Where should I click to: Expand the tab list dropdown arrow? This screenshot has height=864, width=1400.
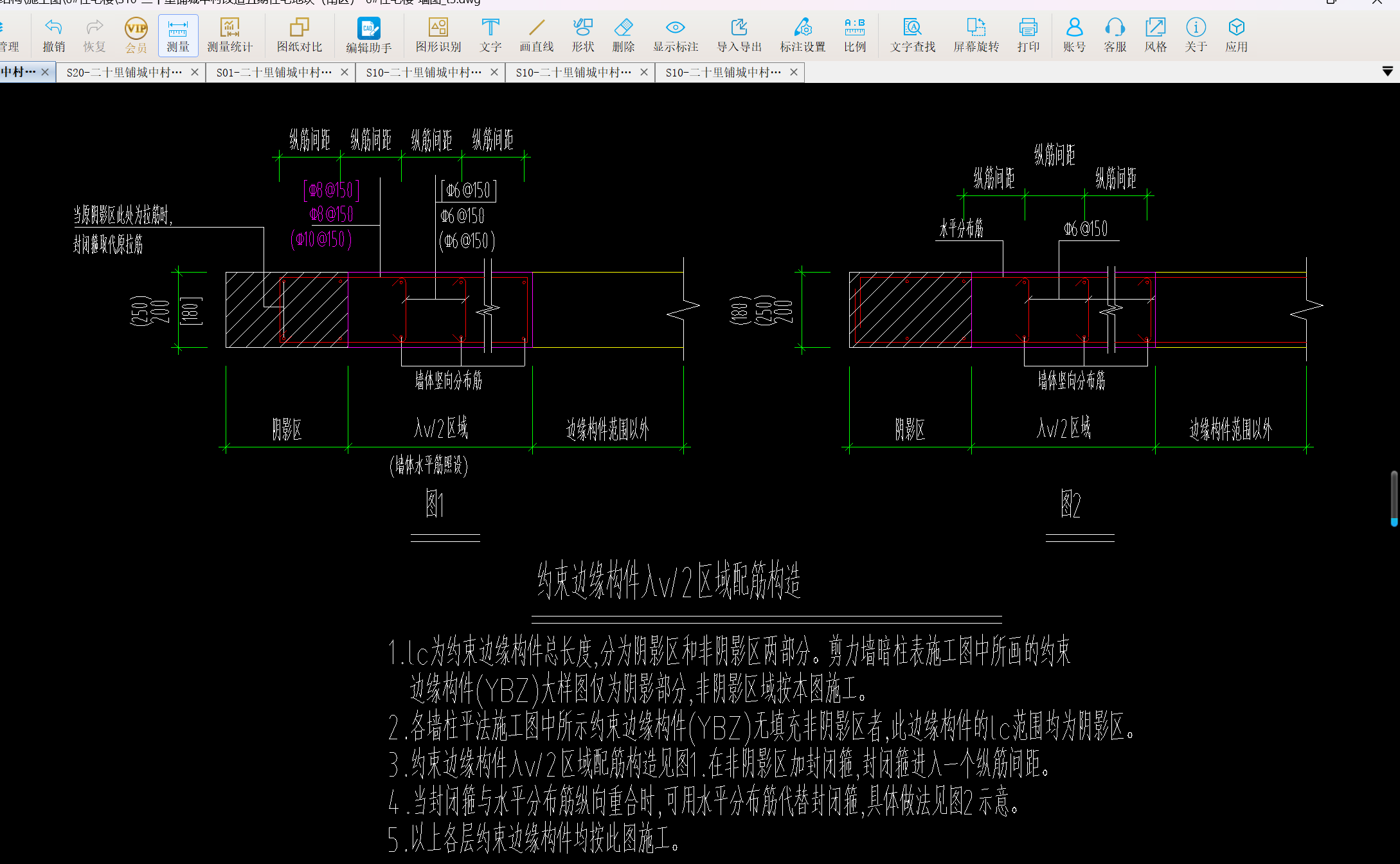pyautogui.click(x=1387, y=71)
